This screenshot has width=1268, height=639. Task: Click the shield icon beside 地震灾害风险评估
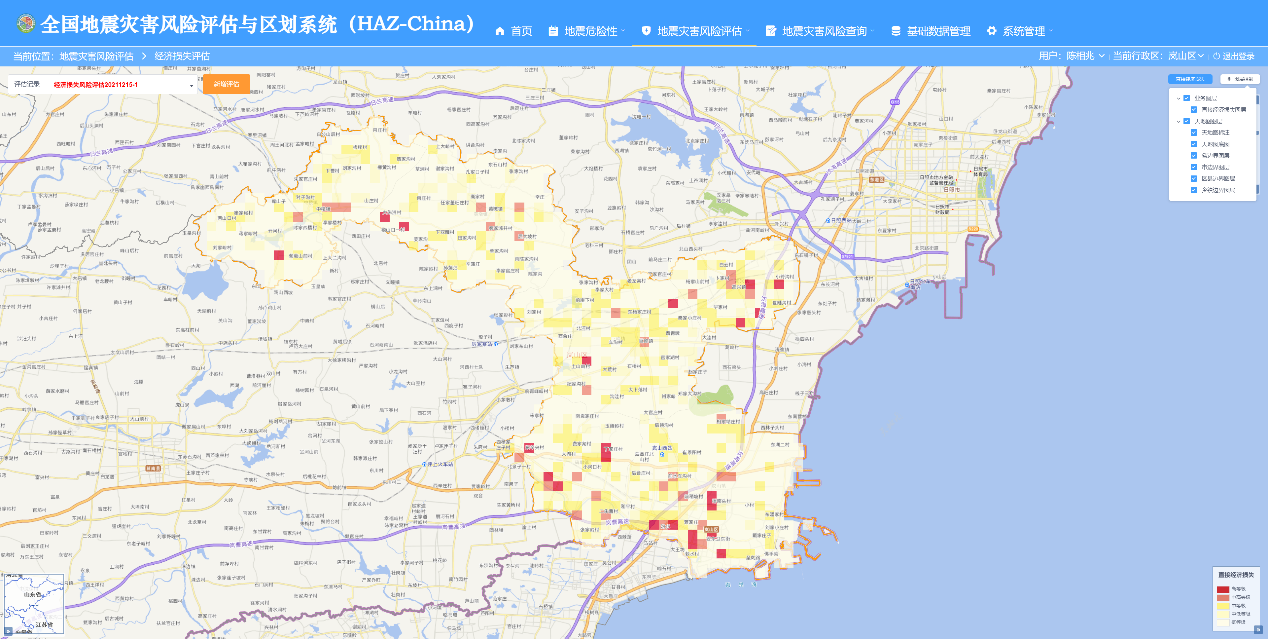646,31
